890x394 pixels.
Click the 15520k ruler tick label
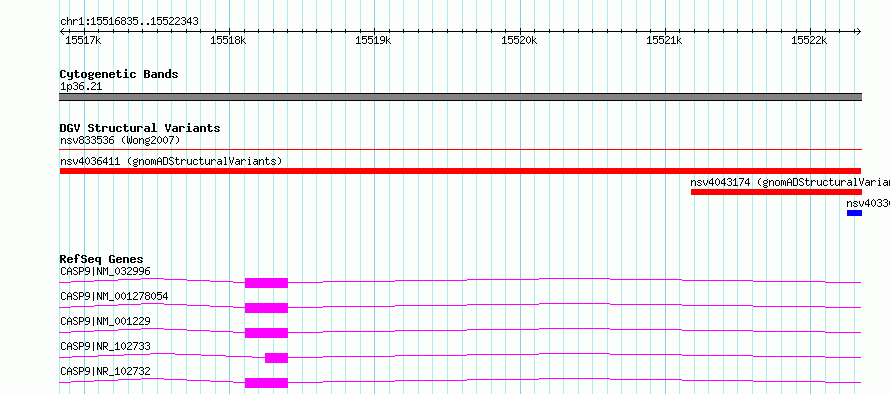tap(519, 40)
